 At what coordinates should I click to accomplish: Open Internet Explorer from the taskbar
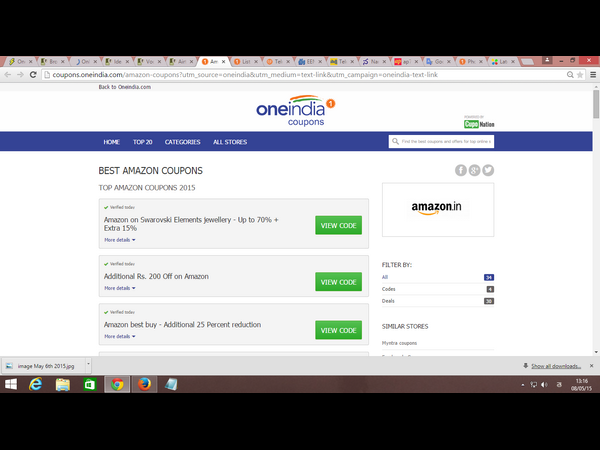37,385
